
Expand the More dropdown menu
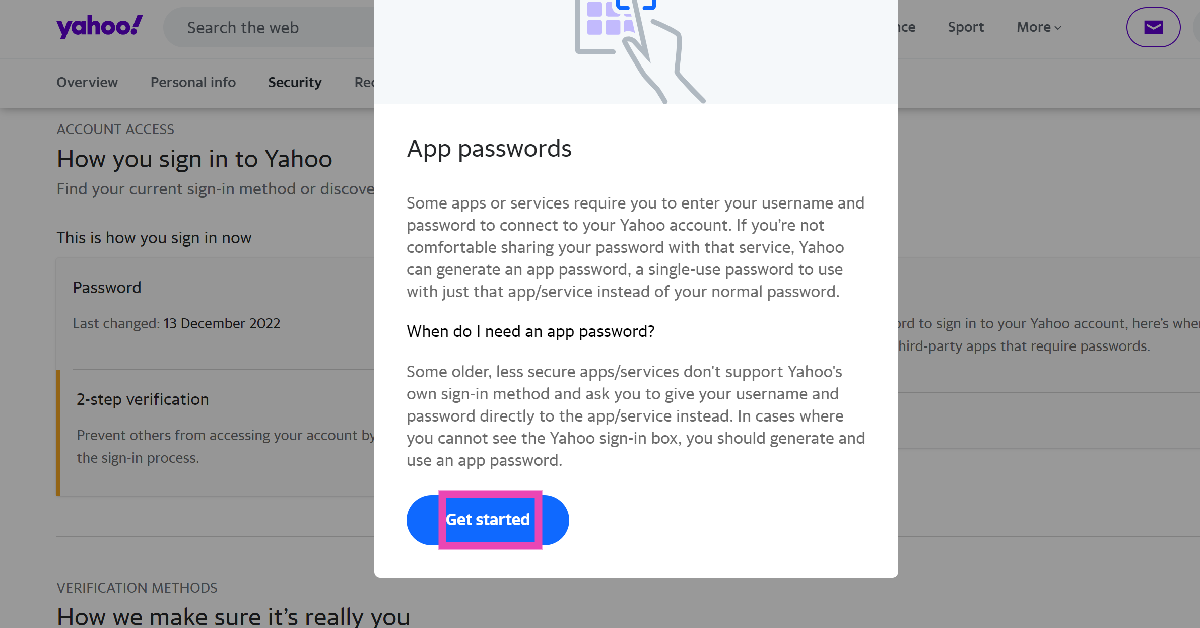tap(1039, 27)
